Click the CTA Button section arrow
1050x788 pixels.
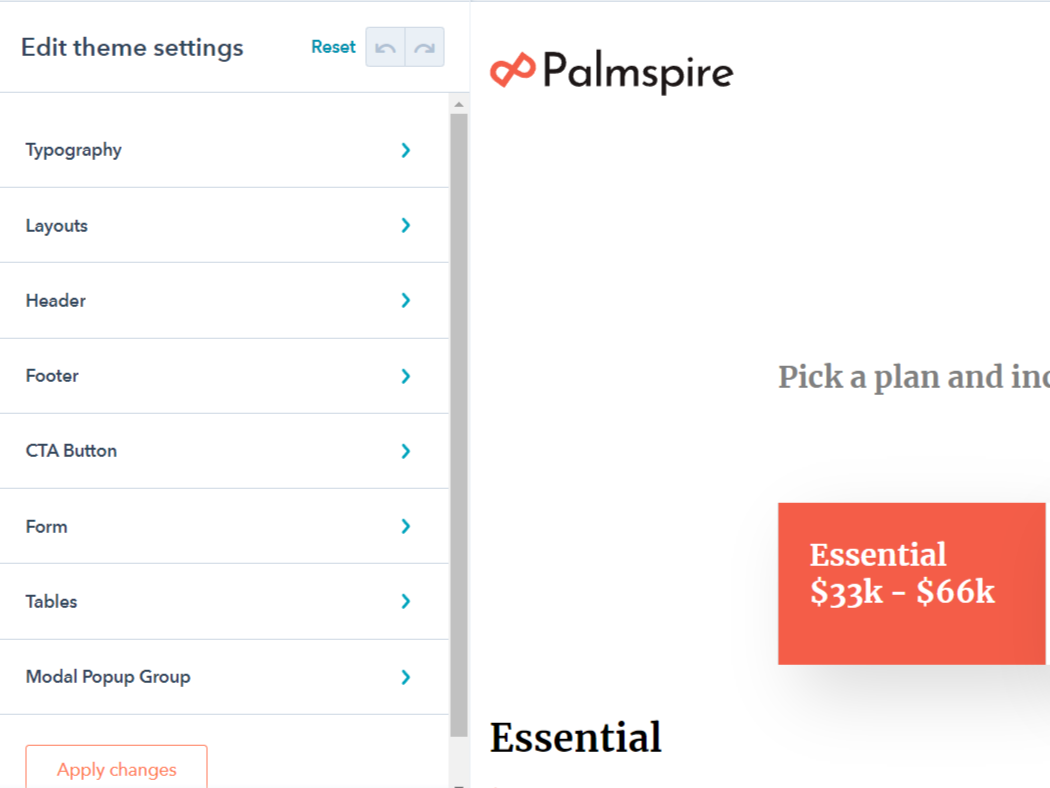pos(406,450)
